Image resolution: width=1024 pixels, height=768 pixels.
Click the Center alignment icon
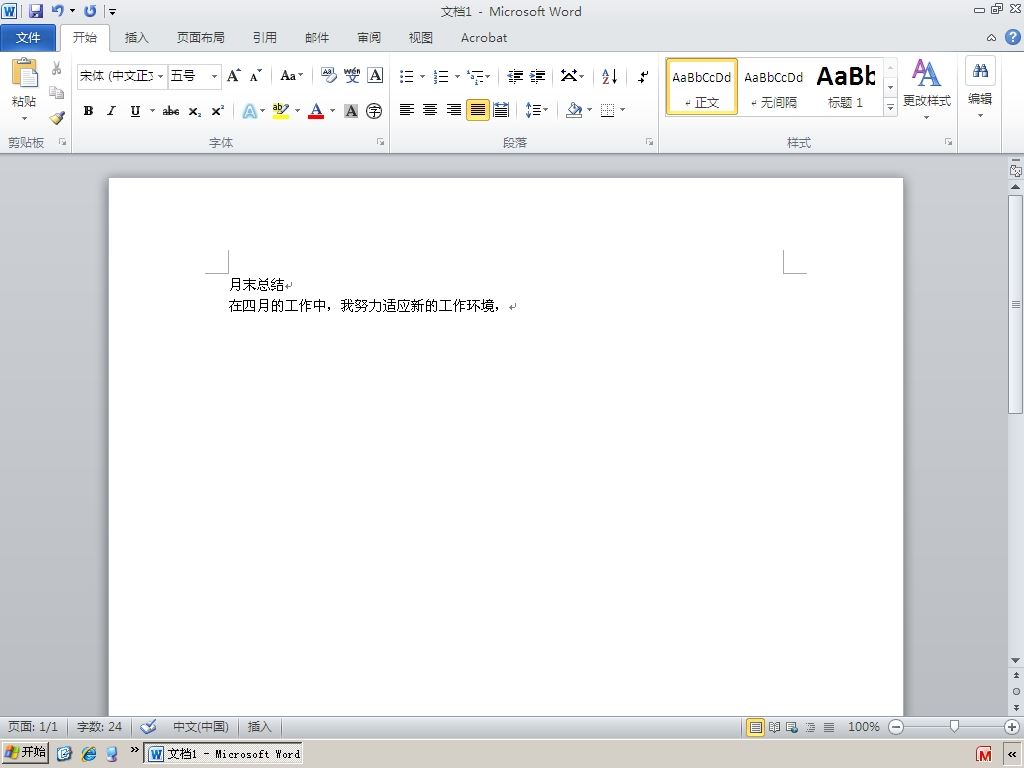[x=430, y=110]
